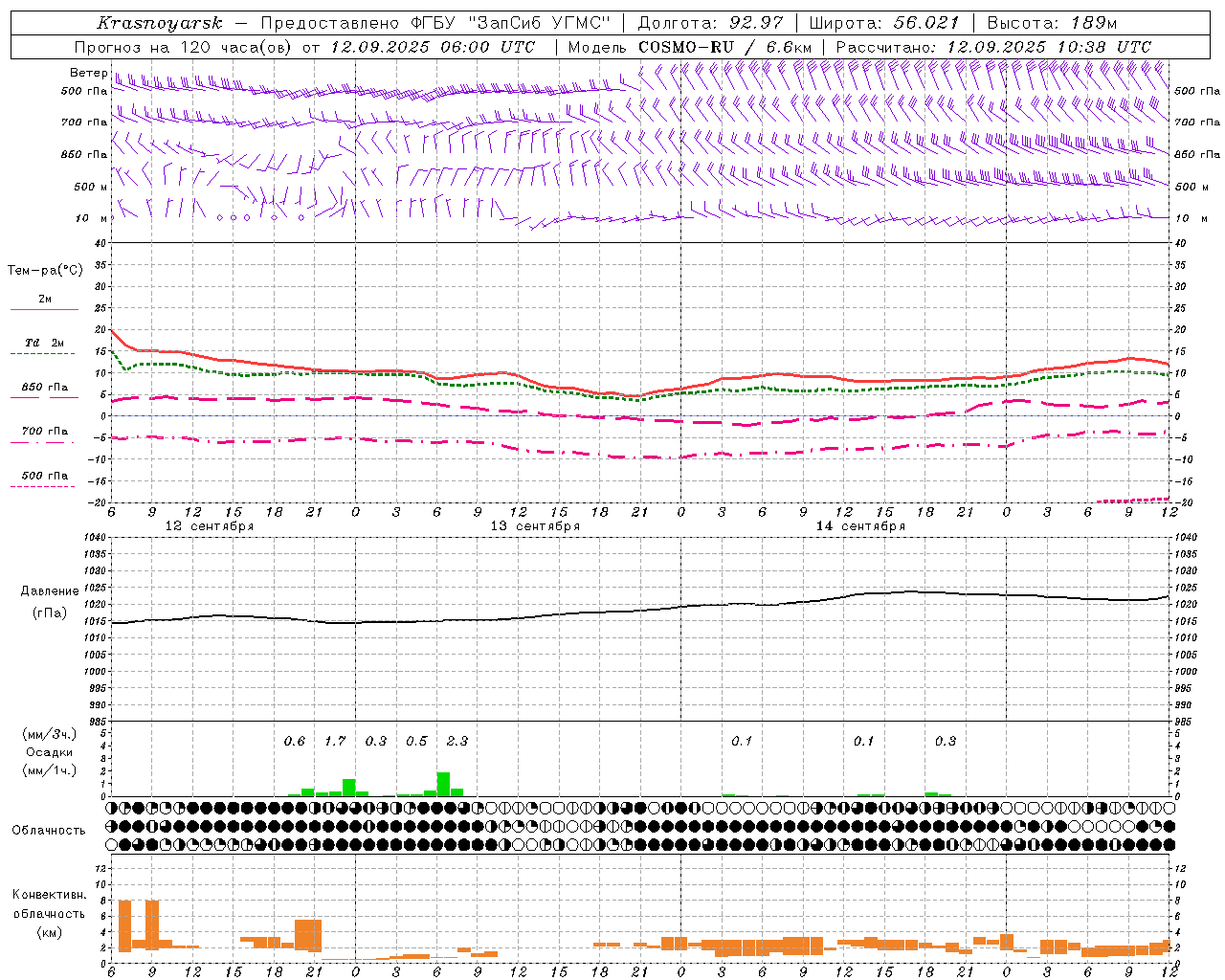Click the 'Тем-ра(°C)' temperature panel label
Image resolution: width=1225 pixels, height=980 pixels.
(45, 271)
